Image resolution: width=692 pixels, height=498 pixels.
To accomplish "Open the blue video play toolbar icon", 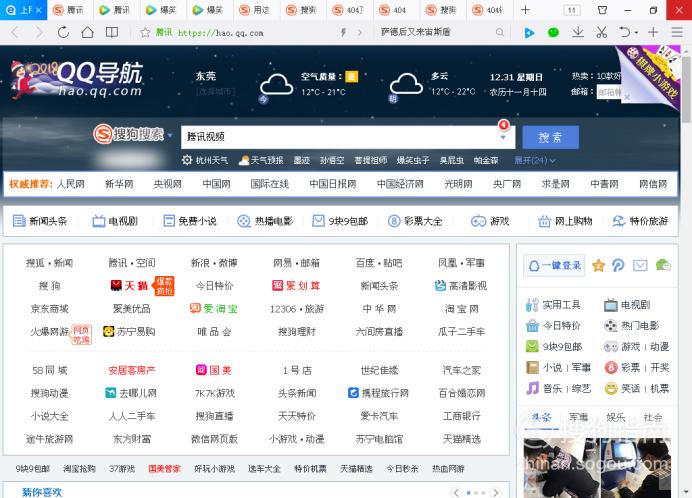I will pos(529,33).
